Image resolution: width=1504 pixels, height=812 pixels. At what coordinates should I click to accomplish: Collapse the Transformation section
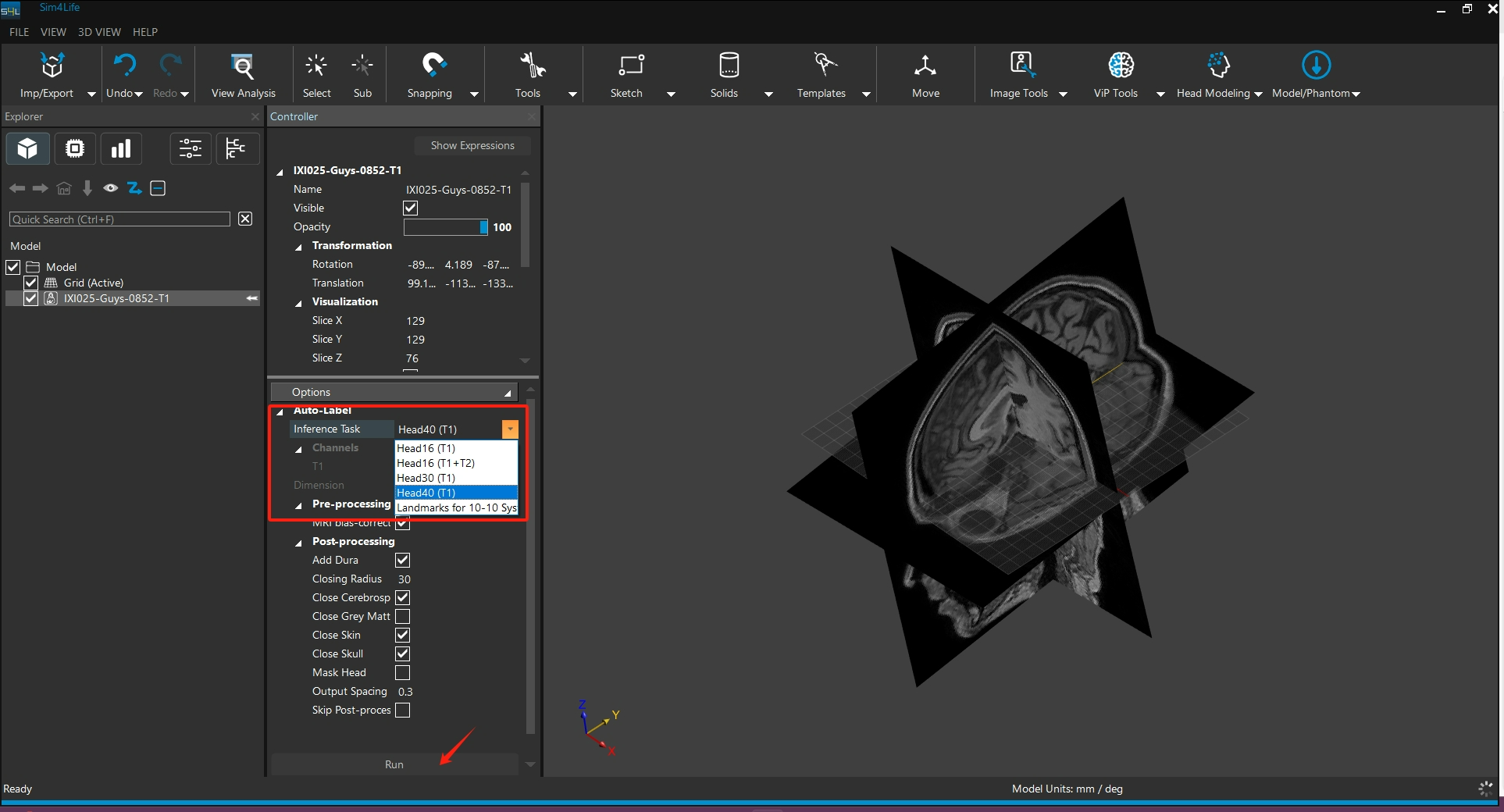coord(298,247)
